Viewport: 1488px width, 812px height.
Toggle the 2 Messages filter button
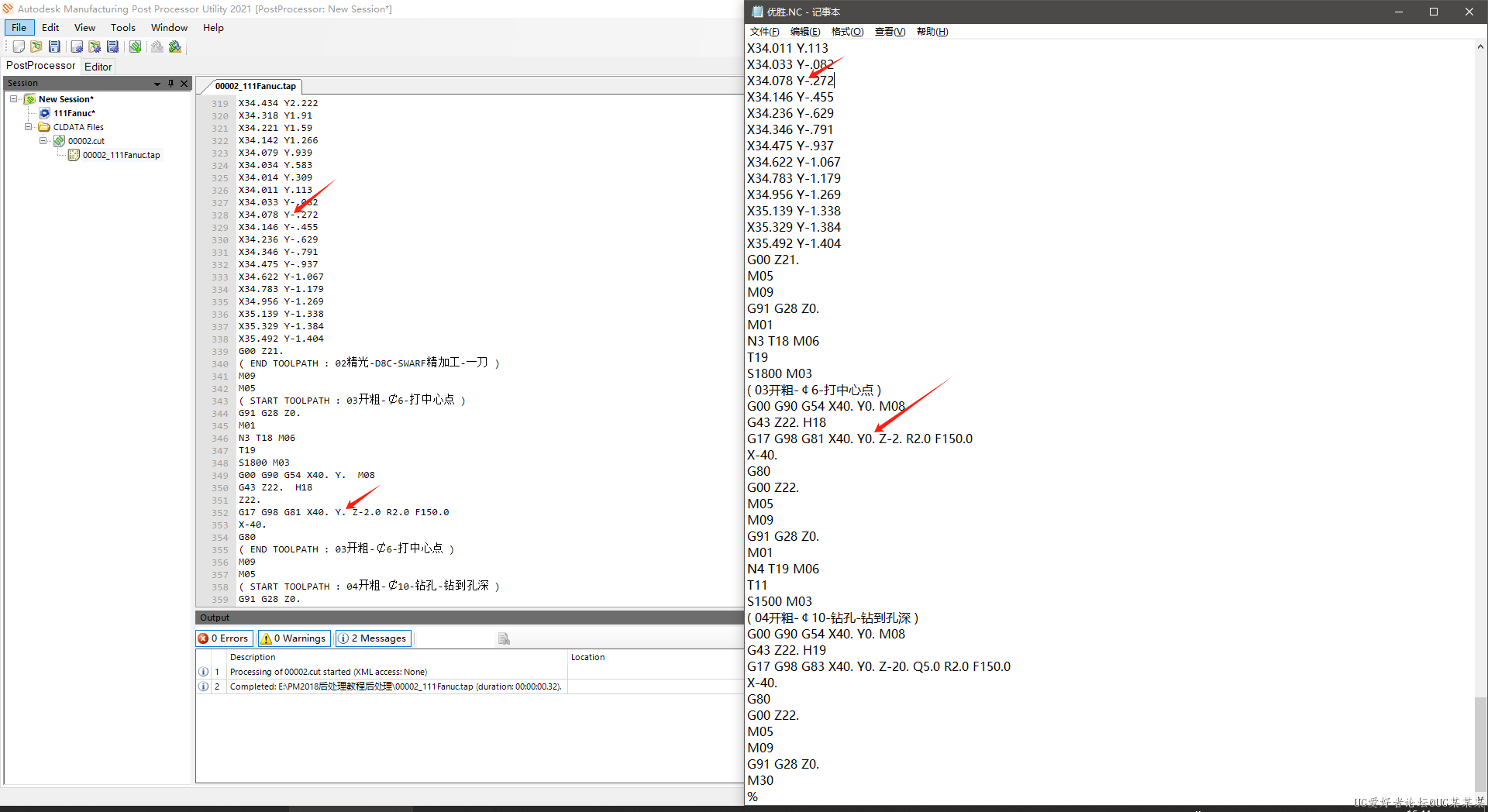373,638
